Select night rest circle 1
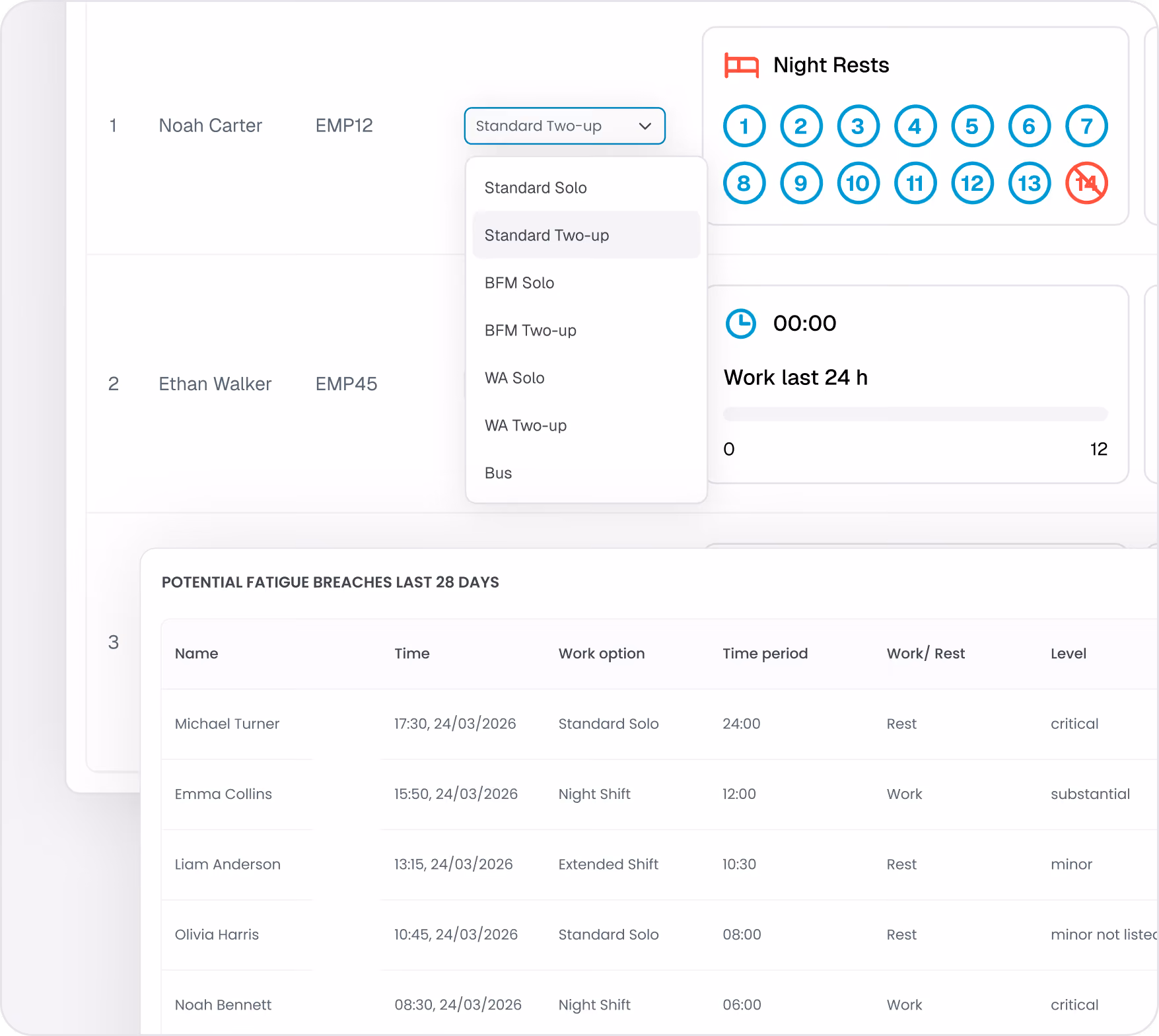The width and height of the screenshot is (1159, 1036). point(744,126)
